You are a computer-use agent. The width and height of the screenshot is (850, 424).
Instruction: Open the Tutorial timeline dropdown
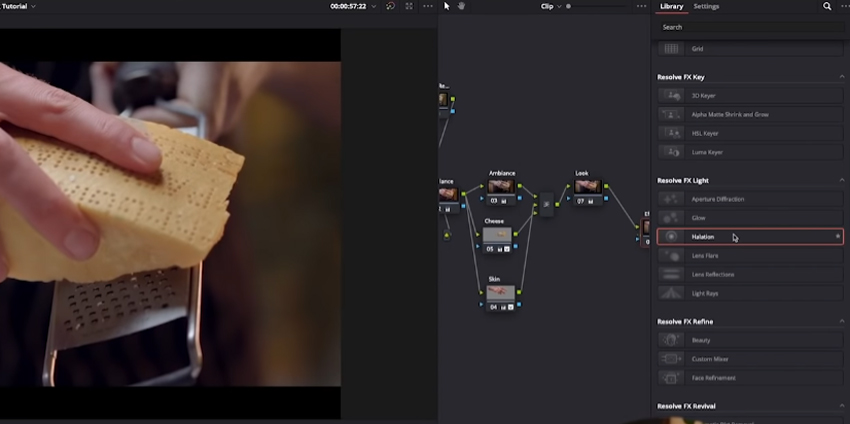[x=19, y=6]
